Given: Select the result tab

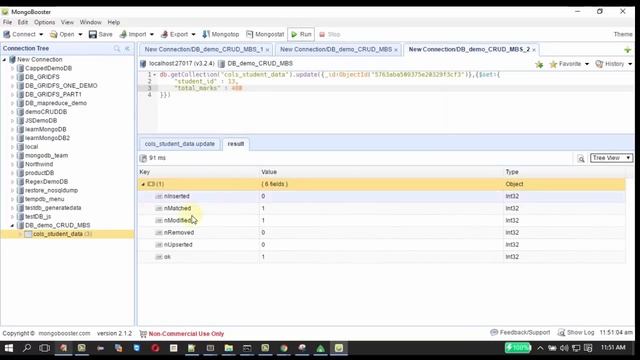Looking at the screenshot, I should 236,144.
